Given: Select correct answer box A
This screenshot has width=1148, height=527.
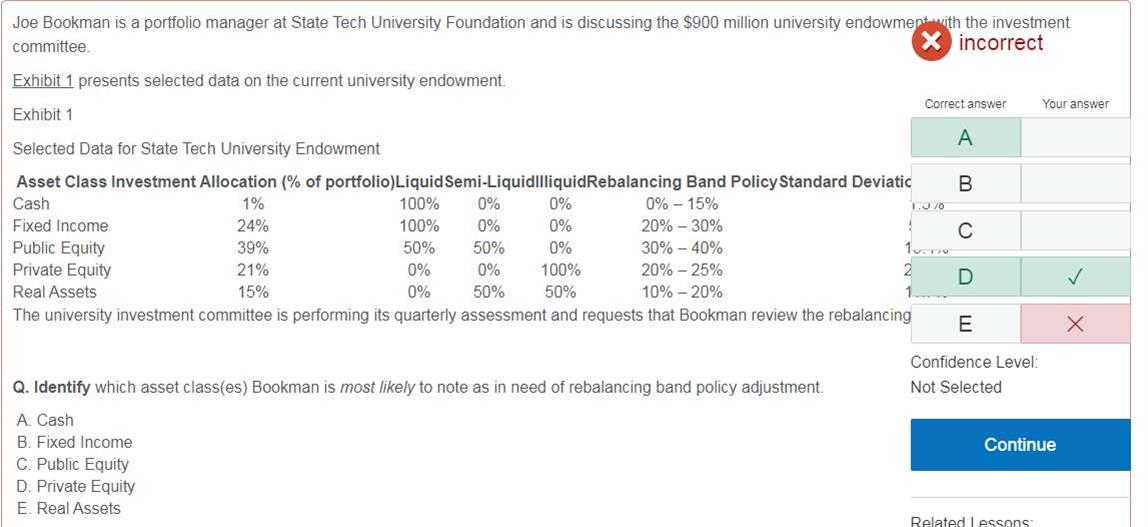Looking at the screenshot, I should pos(965,138).
